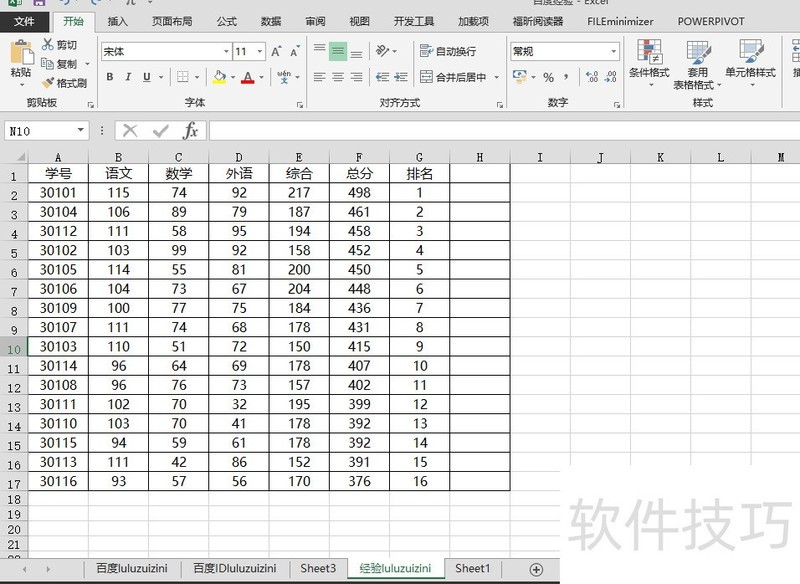800x584 pixels.
Task: Click the formula bar confirm checkmark
Action: (161, 131)
